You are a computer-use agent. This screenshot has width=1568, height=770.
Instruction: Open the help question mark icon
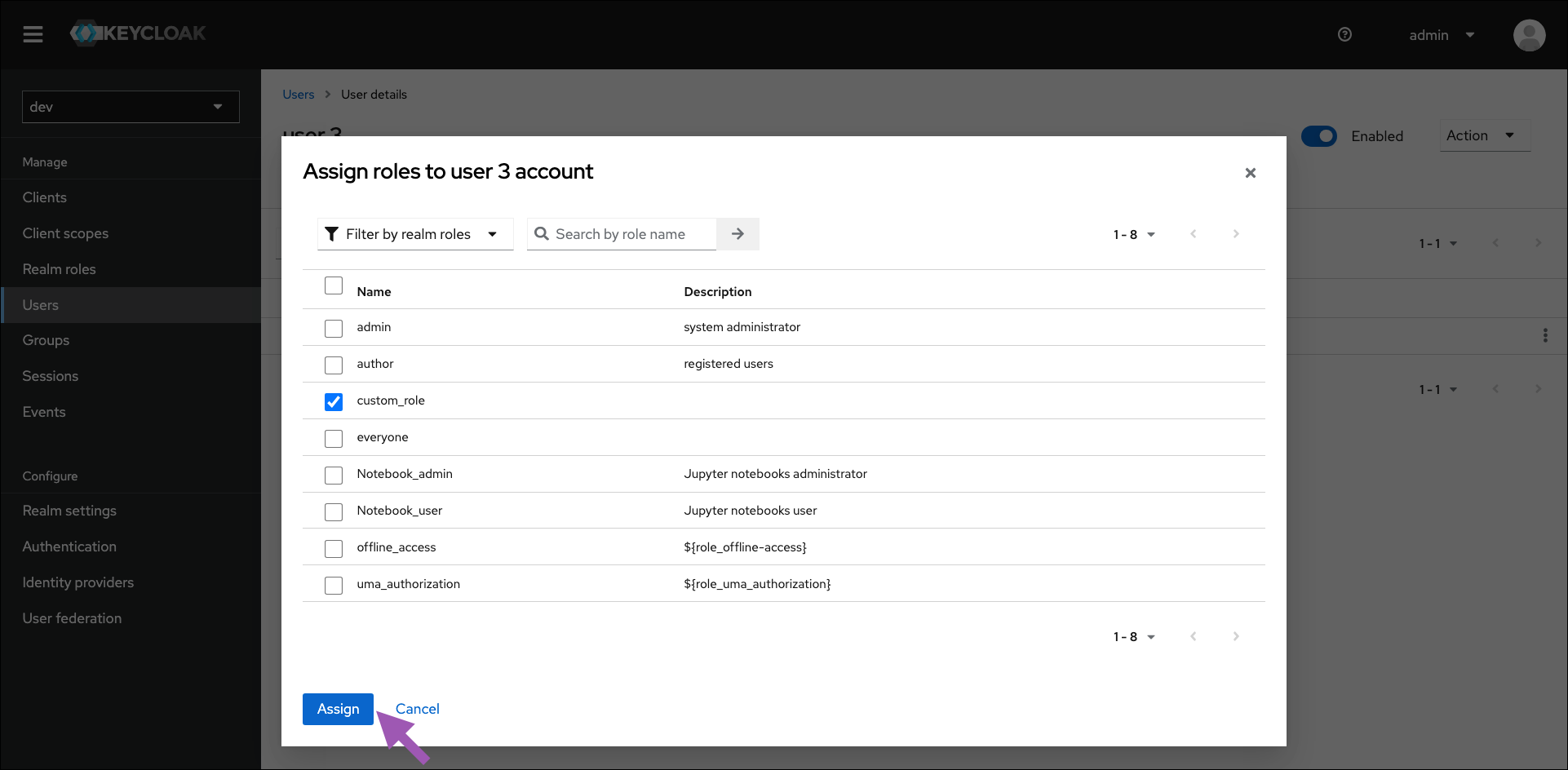tap(1345, 34)
